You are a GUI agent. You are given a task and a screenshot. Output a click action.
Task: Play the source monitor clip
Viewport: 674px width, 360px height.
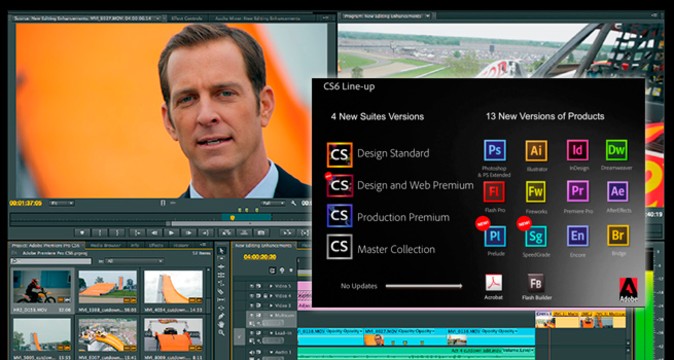171,232
